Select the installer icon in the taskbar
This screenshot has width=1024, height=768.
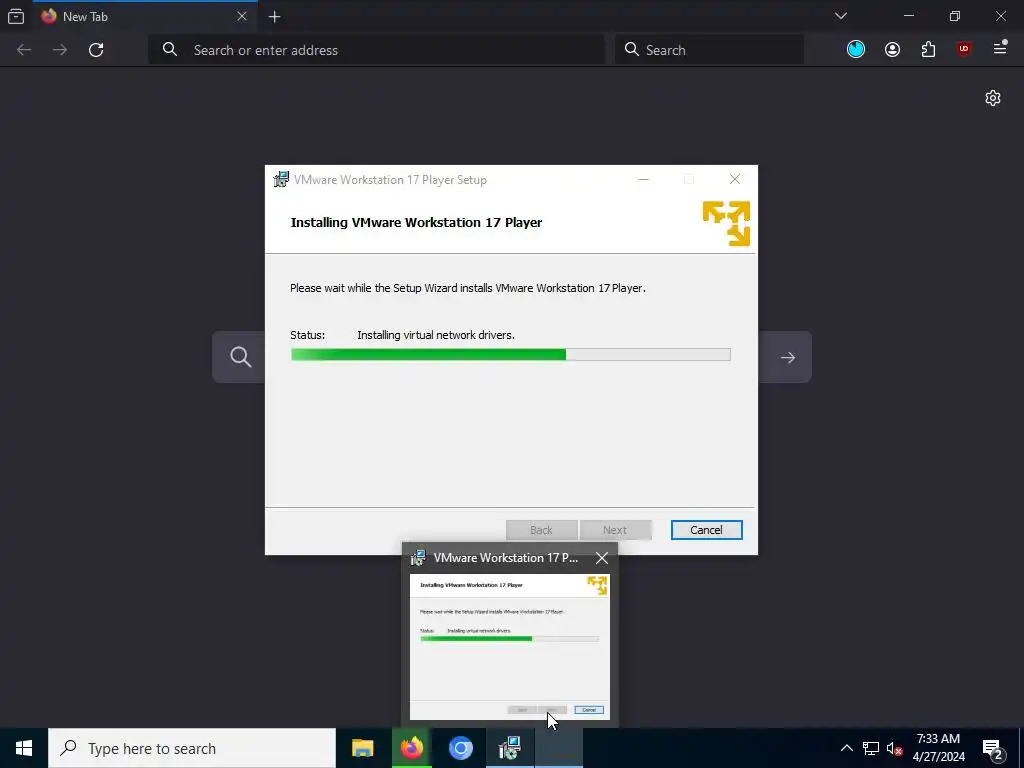[x=509, y=748]
